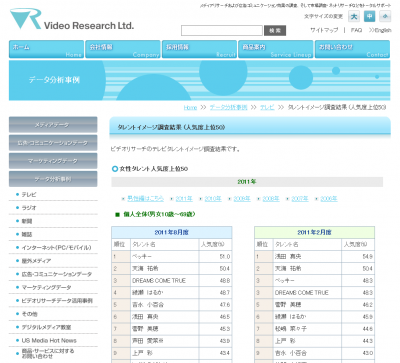Image resolution: width=400 pixels, height=363 pixels.
Task: Click the Home breadcrumb link
Action: [x=190, y=107]
